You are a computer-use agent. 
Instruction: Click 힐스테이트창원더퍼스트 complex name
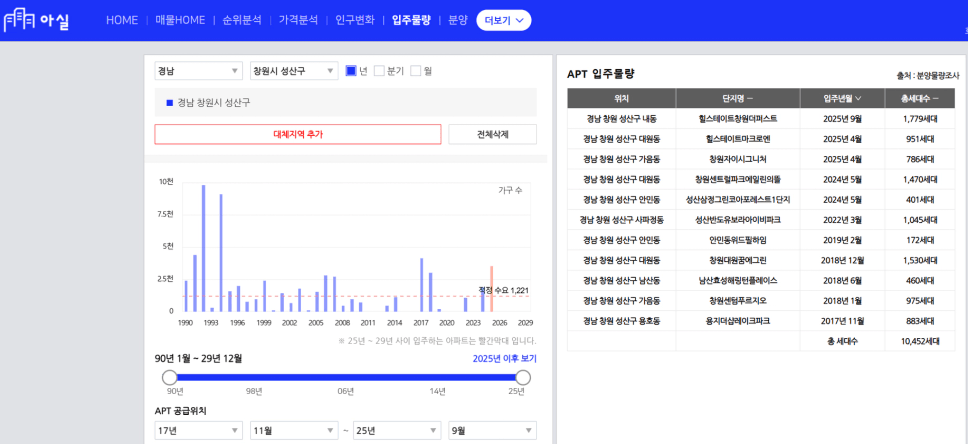(x=738, y=119)
